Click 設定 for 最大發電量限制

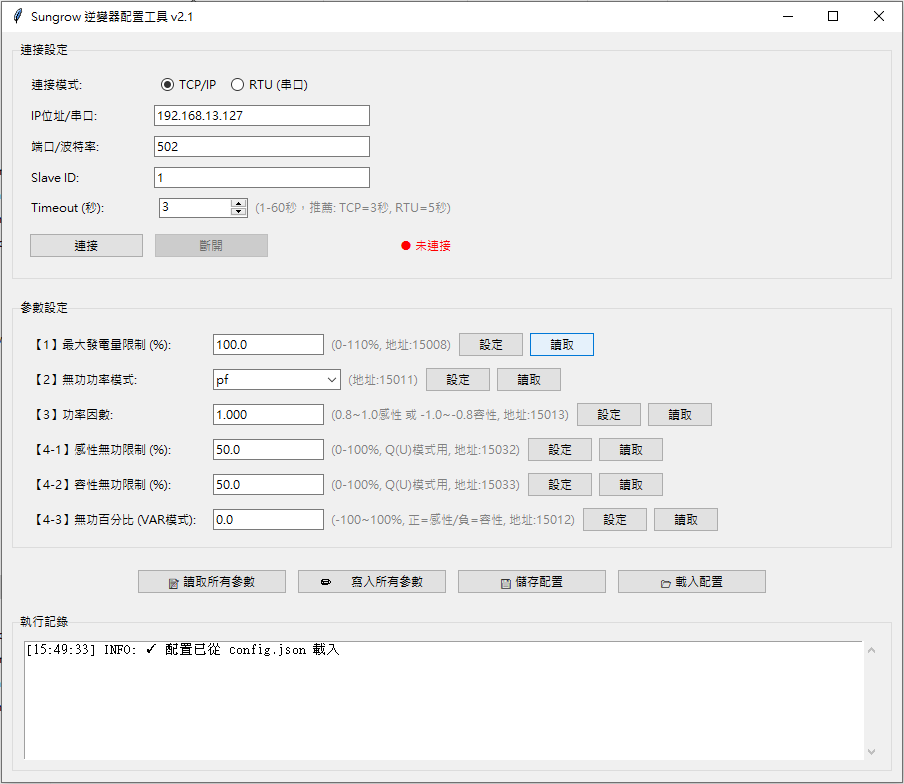(x=491, y=345)
